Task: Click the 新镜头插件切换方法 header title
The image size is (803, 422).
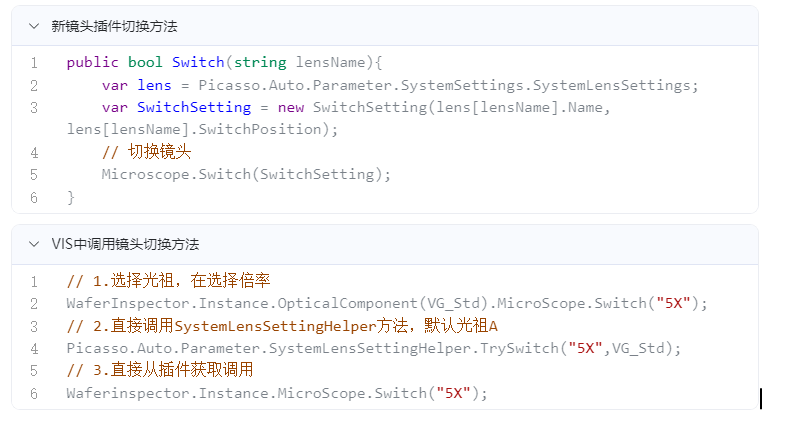Action: coord(114,26)
